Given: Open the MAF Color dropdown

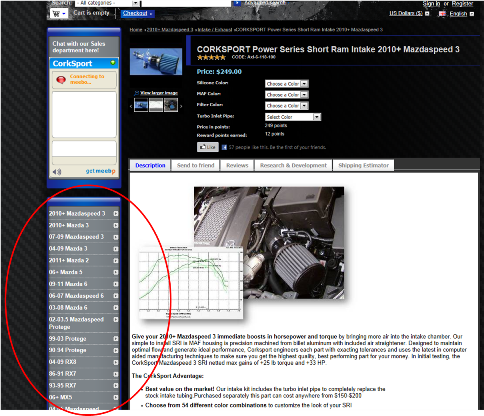Looking at the screenshot, I should coord(287,95).
